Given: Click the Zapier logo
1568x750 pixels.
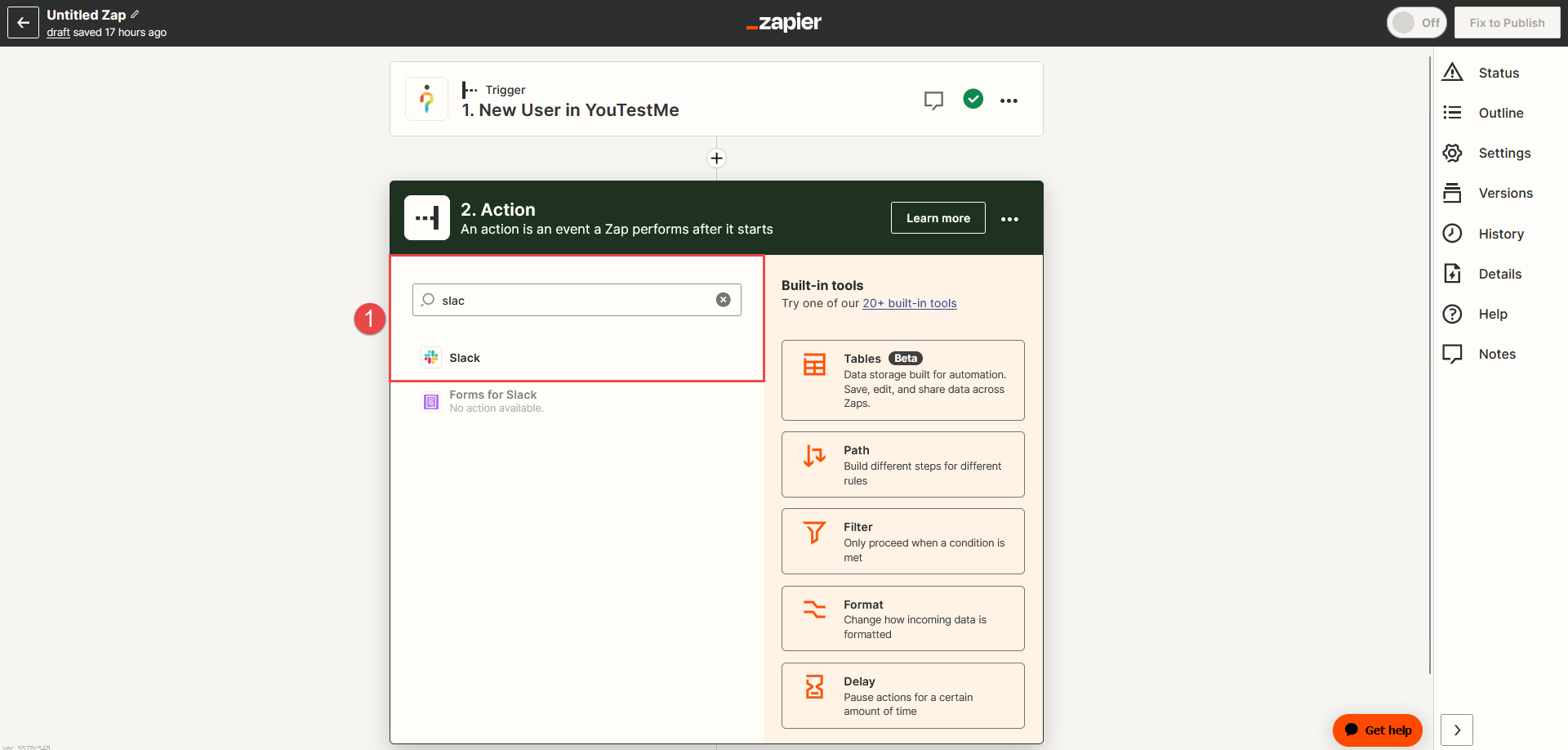Looking at the screenshot, I should pos(784,23).
